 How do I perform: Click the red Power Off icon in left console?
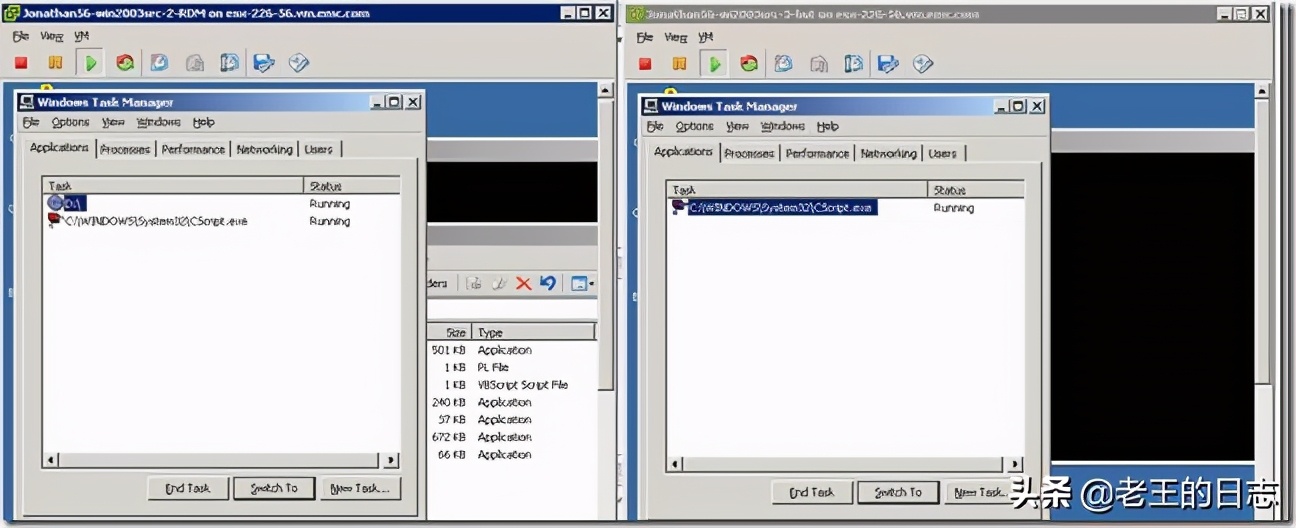(x=21, y=63)
